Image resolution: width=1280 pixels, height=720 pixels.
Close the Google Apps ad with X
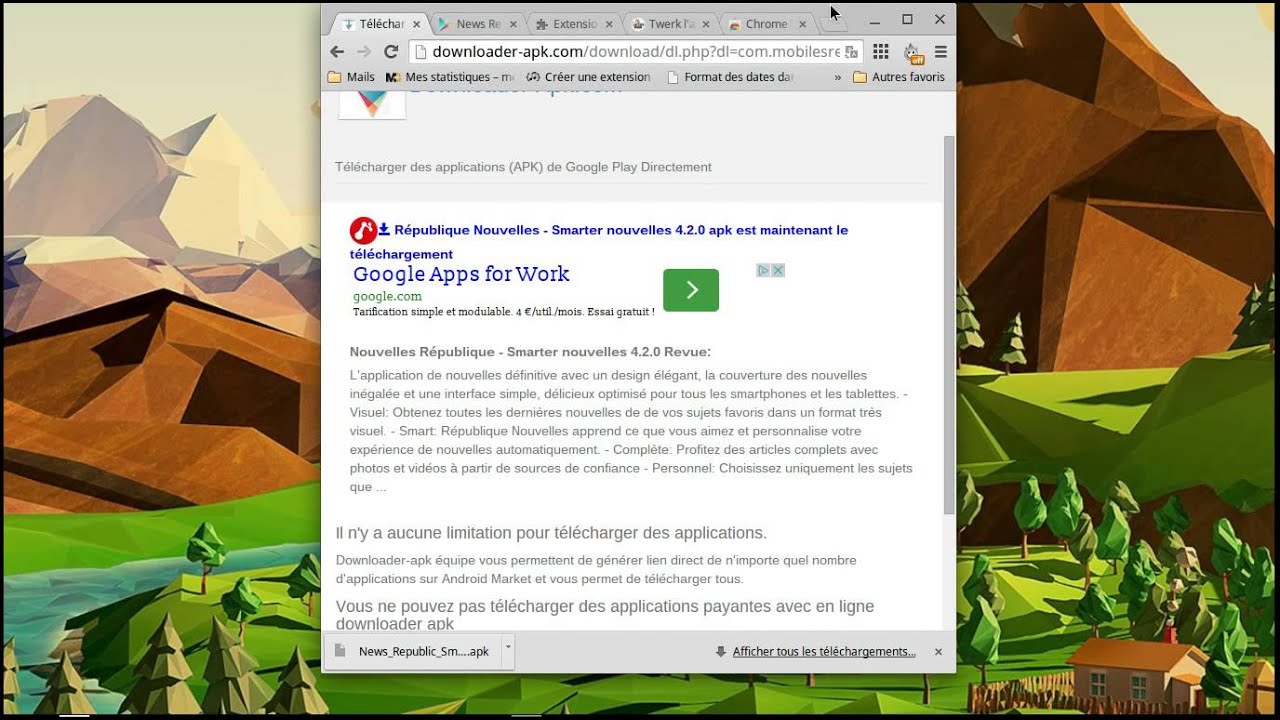777,270
